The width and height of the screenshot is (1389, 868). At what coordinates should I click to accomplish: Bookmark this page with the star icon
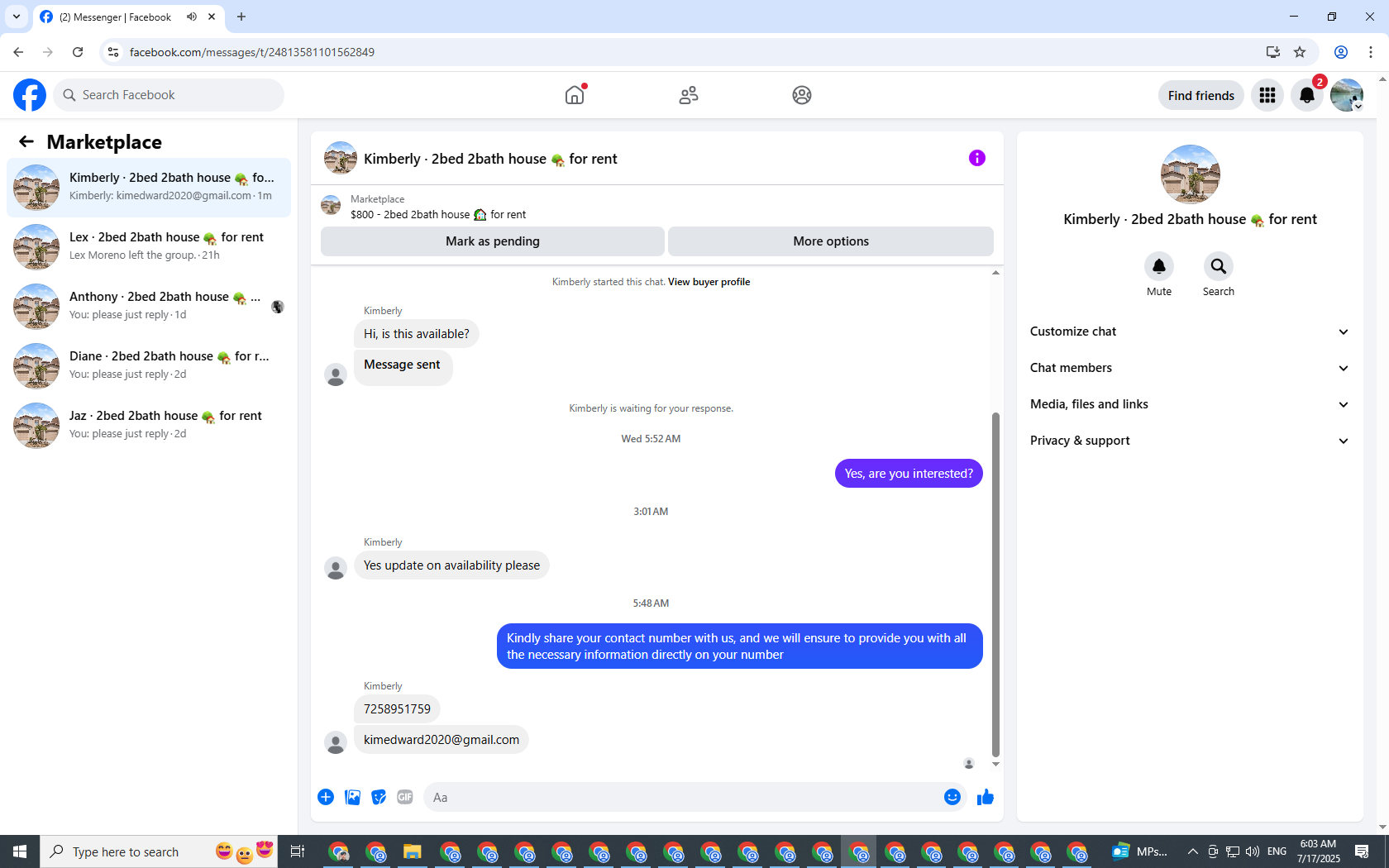pyautogui.click(x=1300, y=52)
